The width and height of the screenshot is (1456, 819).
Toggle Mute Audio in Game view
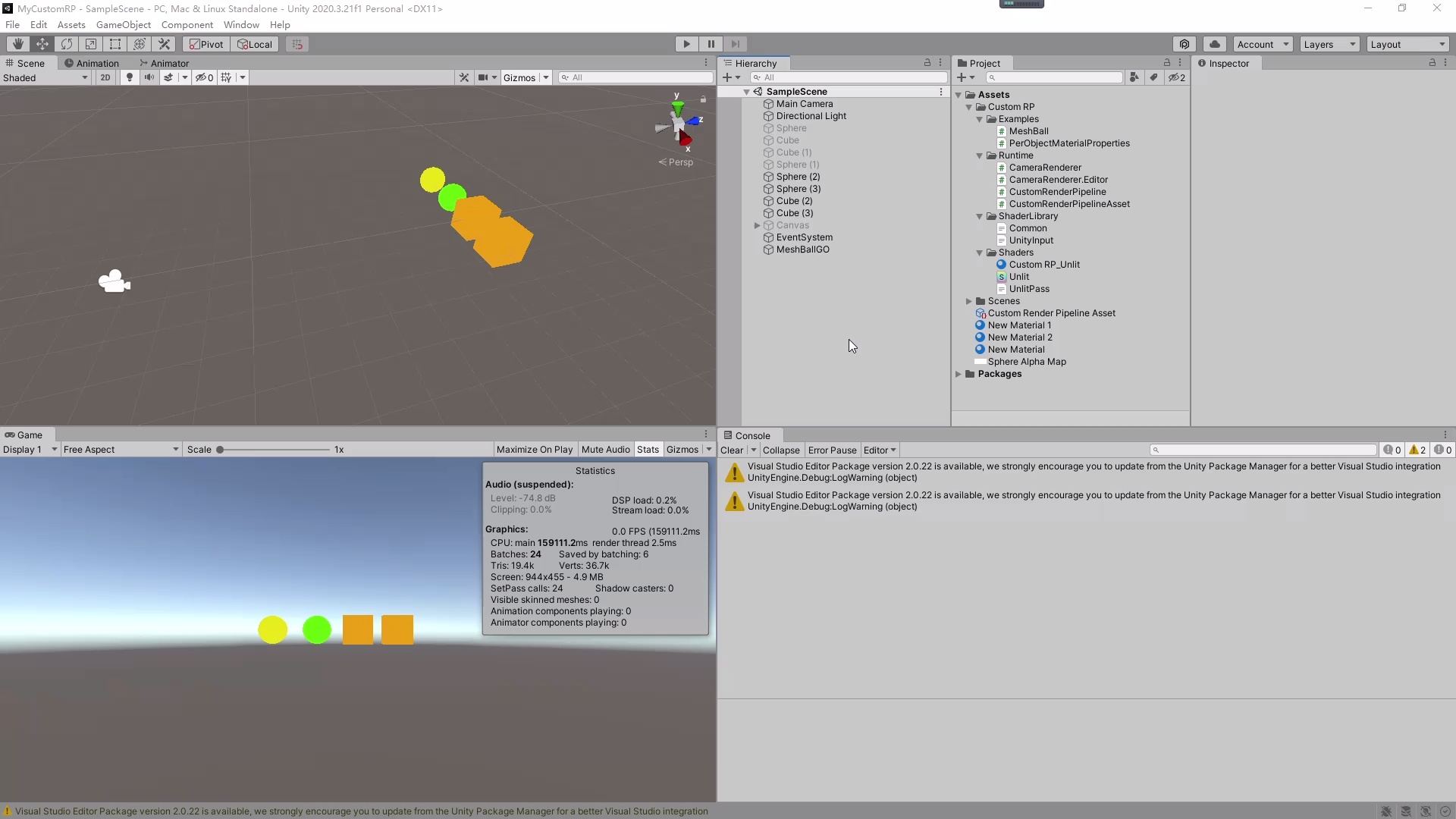click(x=605, y=450)
